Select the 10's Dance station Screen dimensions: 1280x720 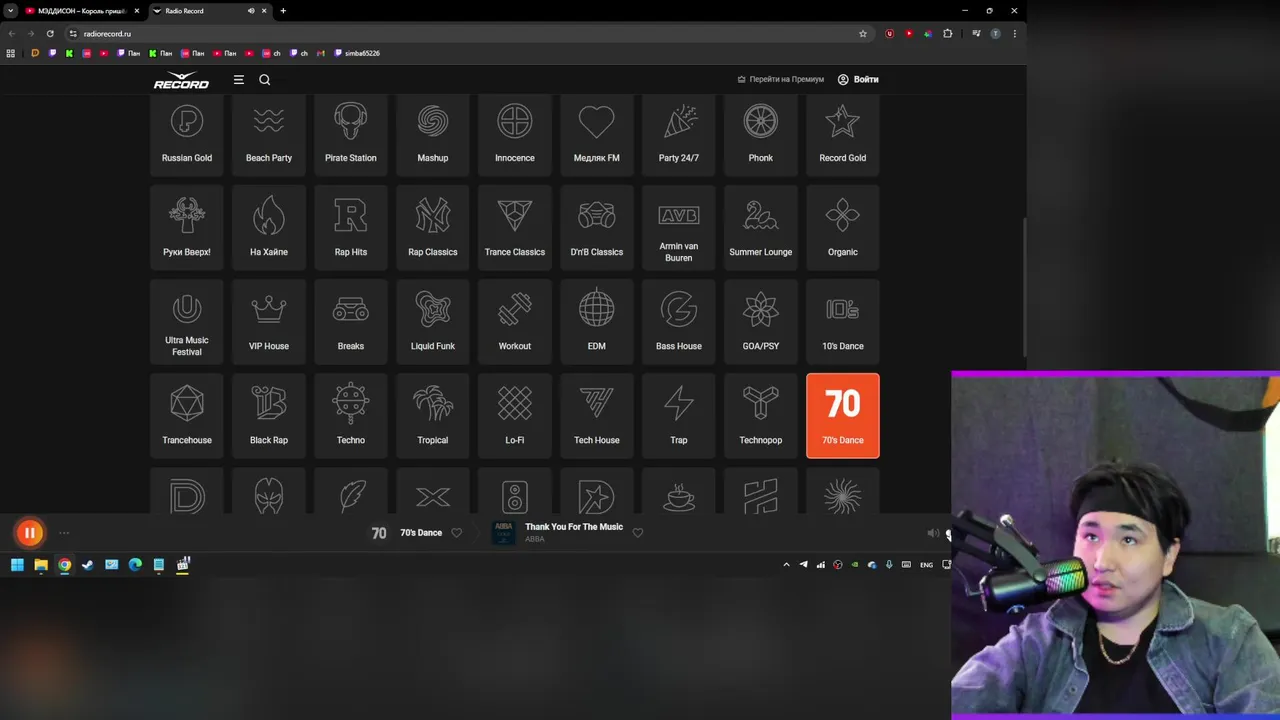coord(843,321)
